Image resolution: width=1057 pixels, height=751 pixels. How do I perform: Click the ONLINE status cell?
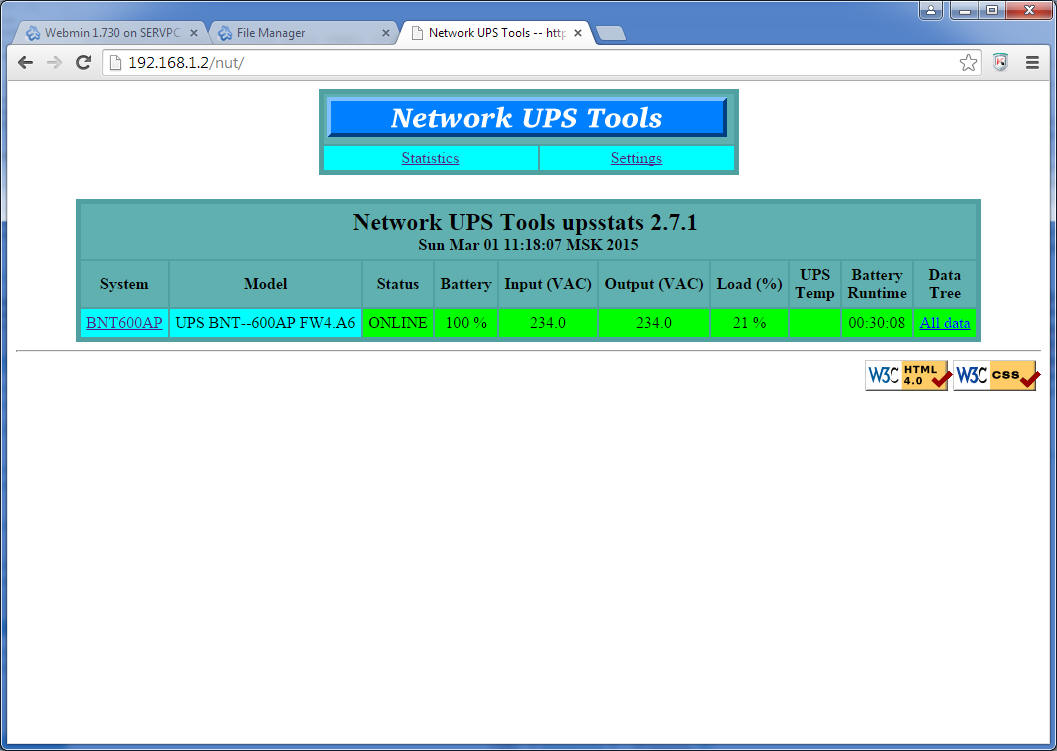[398, 322]
